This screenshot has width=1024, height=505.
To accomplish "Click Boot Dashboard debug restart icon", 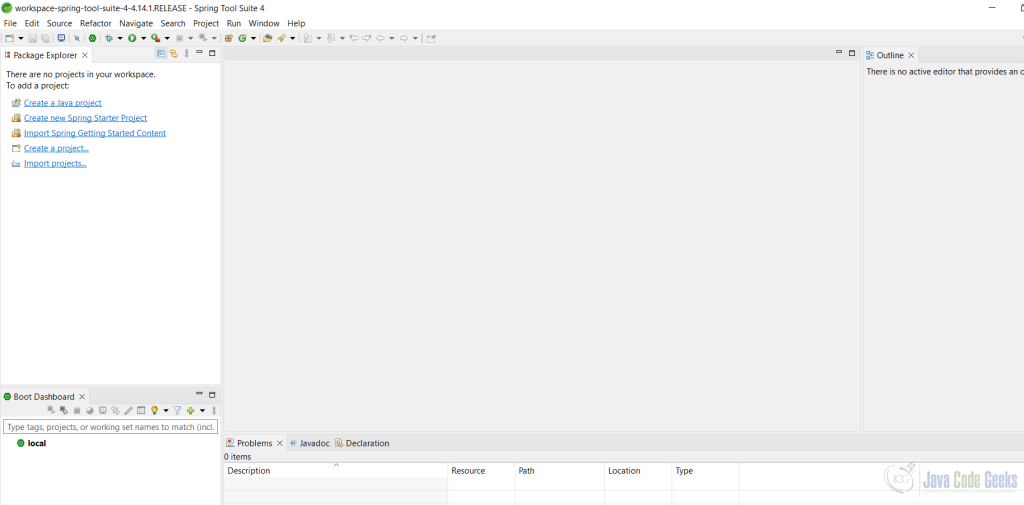I will click(x=64, y=410).
